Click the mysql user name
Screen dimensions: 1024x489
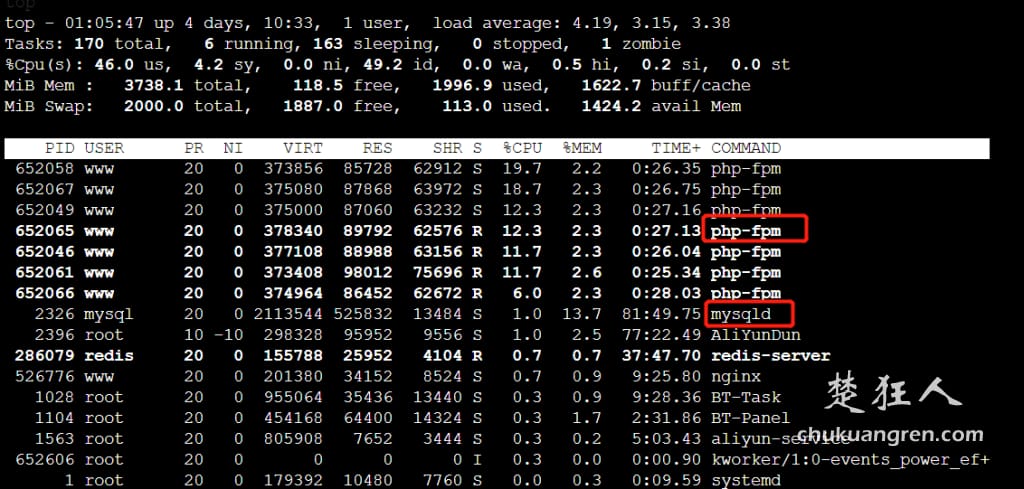(108, 315)
